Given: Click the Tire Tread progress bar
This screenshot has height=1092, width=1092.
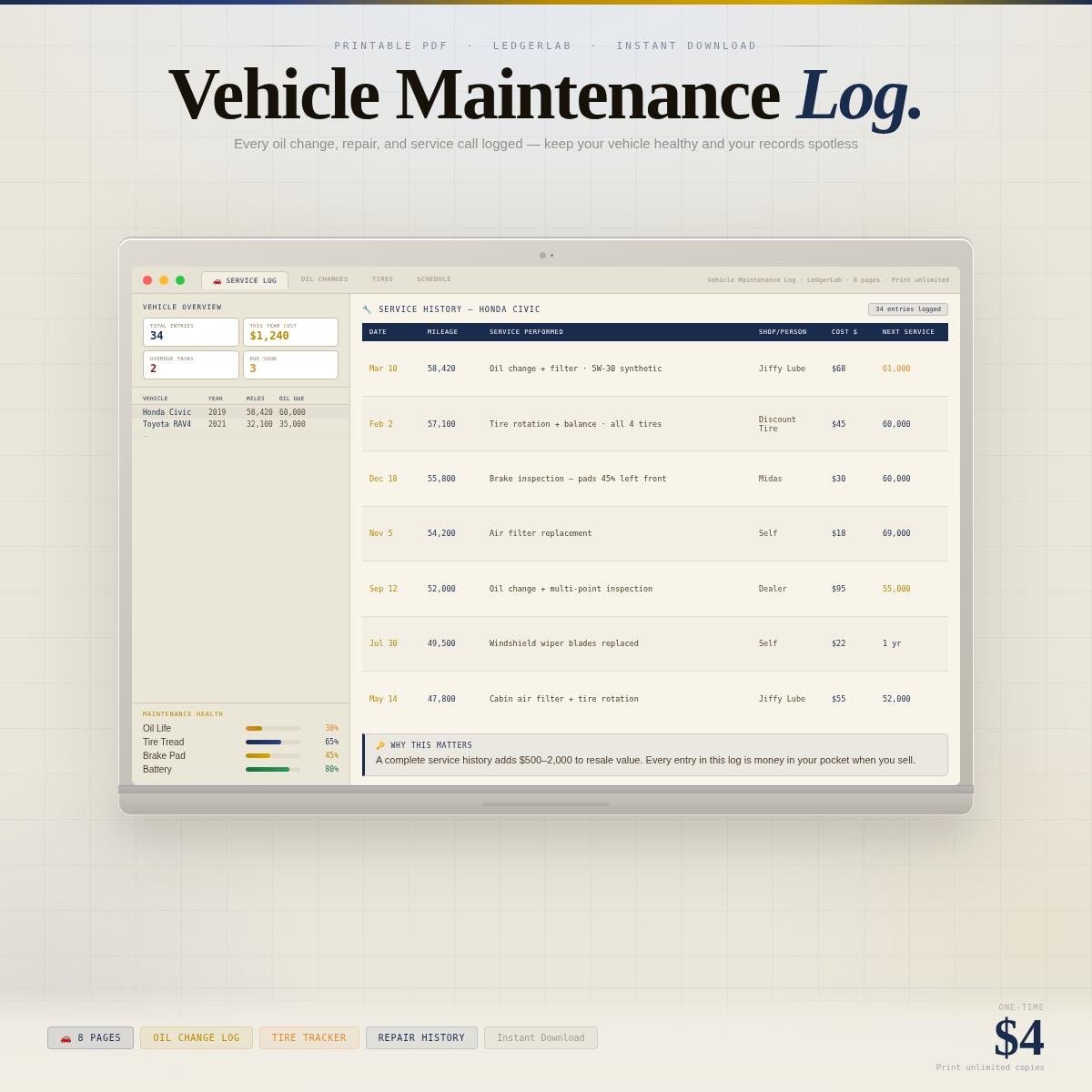Looking at the screenshot, I should pos(273,743).
